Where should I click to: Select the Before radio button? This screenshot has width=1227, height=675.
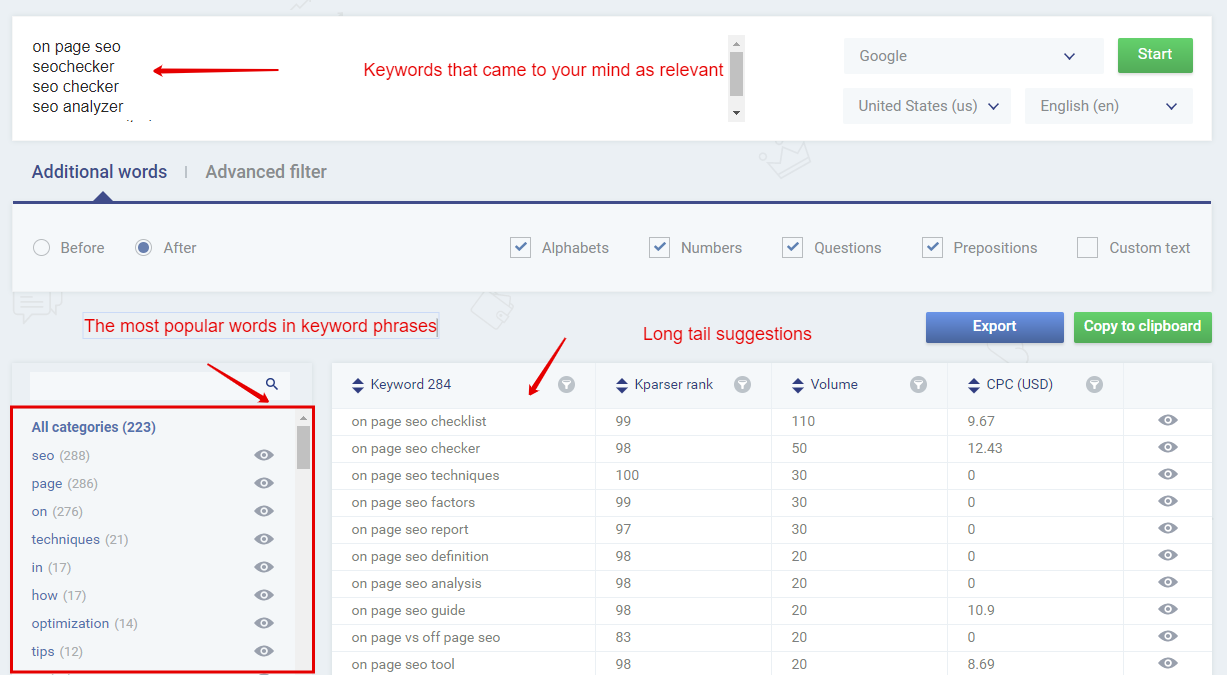pyautogui.click(x=42, y=248)
